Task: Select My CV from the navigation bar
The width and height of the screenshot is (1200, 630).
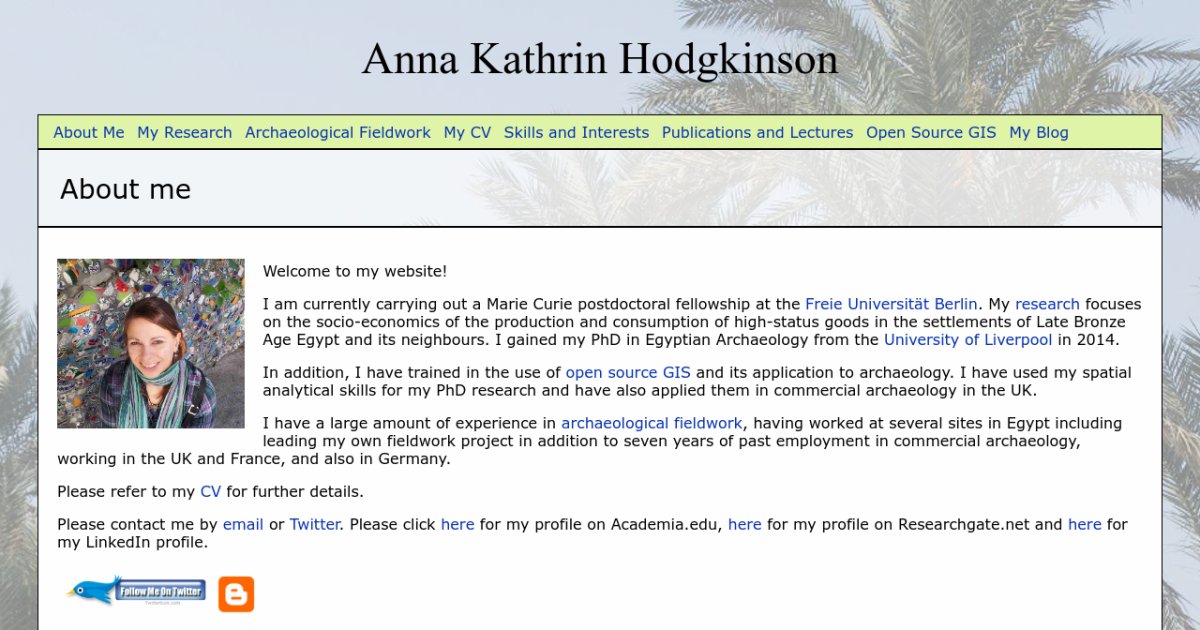Action: click(x=467, y=132)
